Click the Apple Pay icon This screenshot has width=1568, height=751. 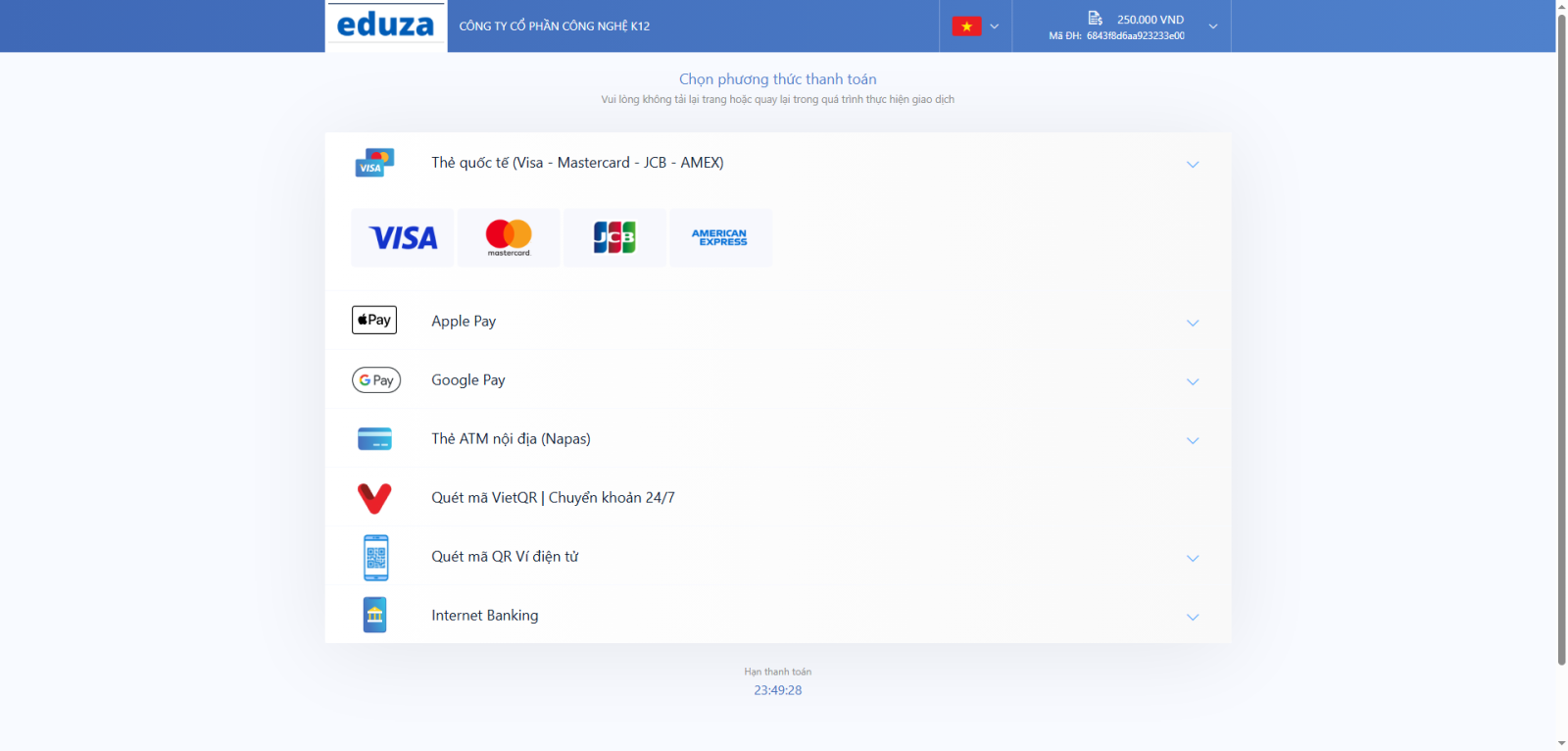pyautogui.click(x=374, y=320)
